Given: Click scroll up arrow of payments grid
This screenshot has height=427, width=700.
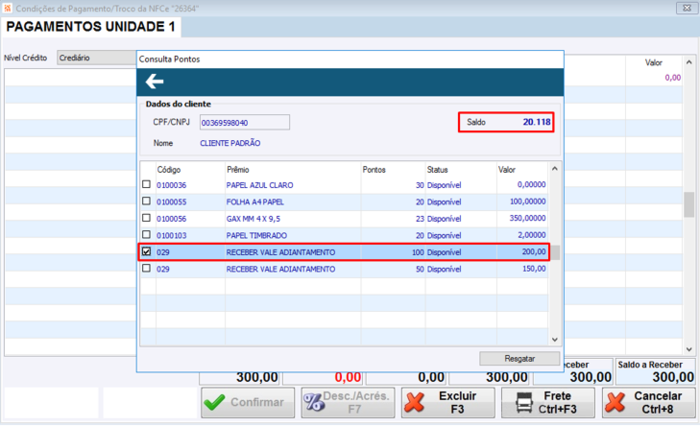Looking at the screenshot, I should coord(689,63).
